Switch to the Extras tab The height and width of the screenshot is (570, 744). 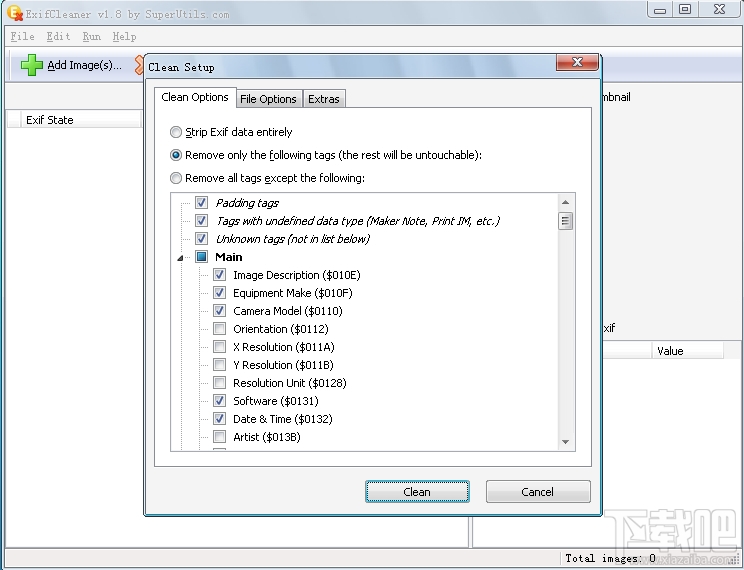point(324,99)
